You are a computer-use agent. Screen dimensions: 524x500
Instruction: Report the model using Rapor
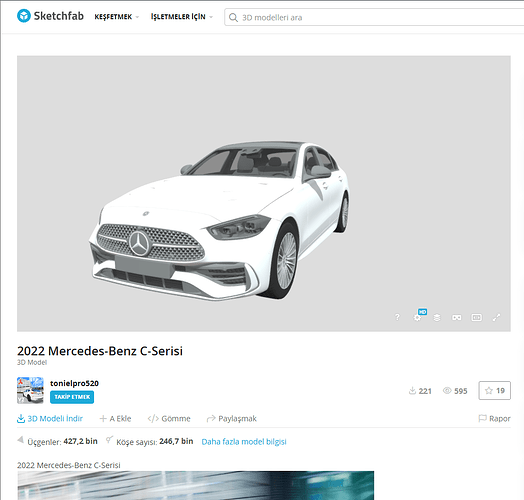click(x=495, y=418)
